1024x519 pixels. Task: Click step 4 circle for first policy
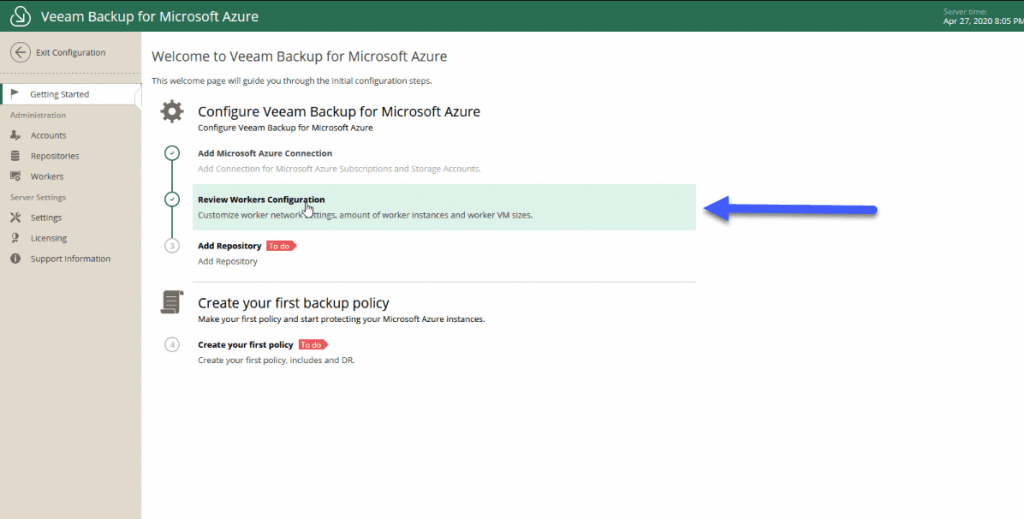point(172,345)
